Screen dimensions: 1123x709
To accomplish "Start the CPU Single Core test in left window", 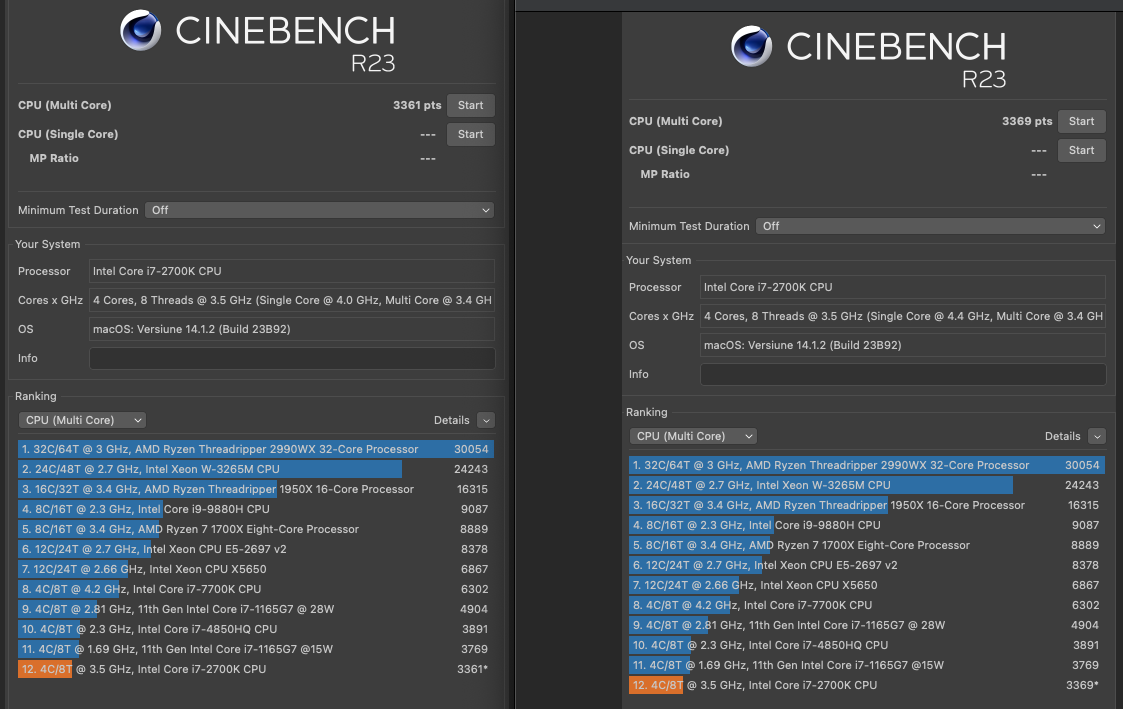I will pos(471,134).
